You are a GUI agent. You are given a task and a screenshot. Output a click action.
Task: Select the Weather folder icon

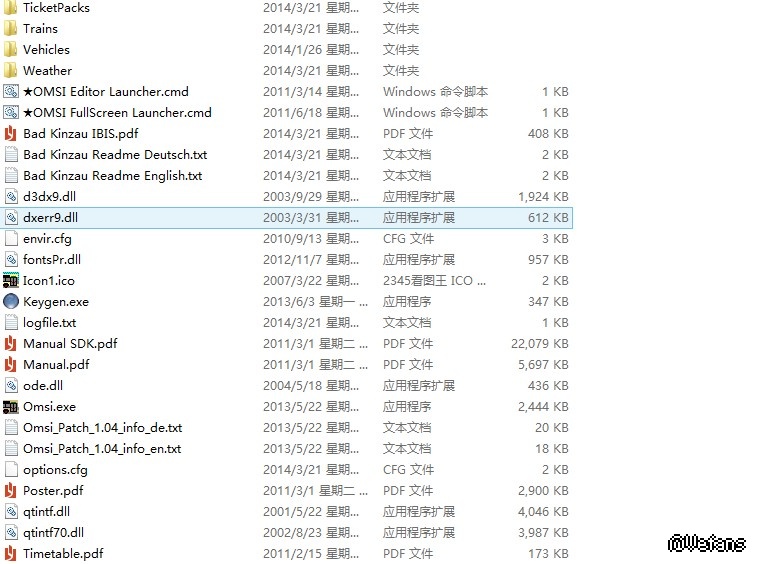click(11, 70)
